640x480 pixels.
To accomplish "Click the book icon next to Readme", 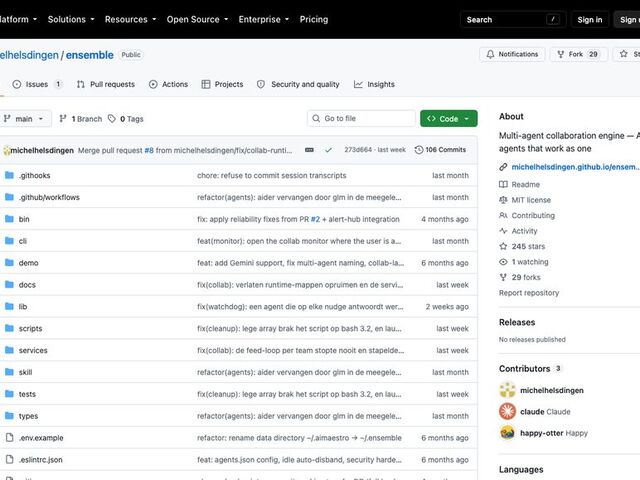I will [503, 184].
